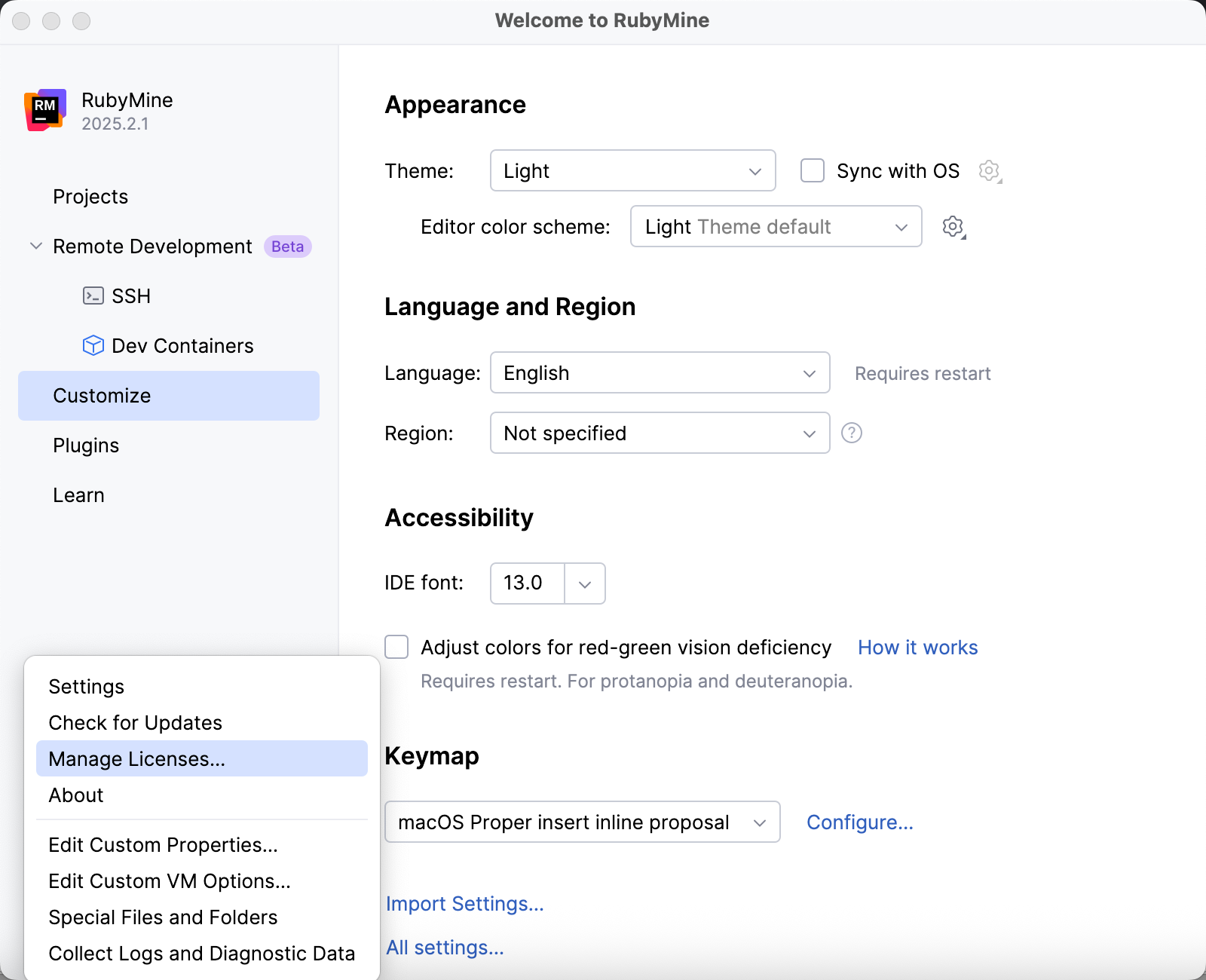Open the Language dropdown showing English
The width and height of the screenshot is (1206, 980).
(660, 372)
